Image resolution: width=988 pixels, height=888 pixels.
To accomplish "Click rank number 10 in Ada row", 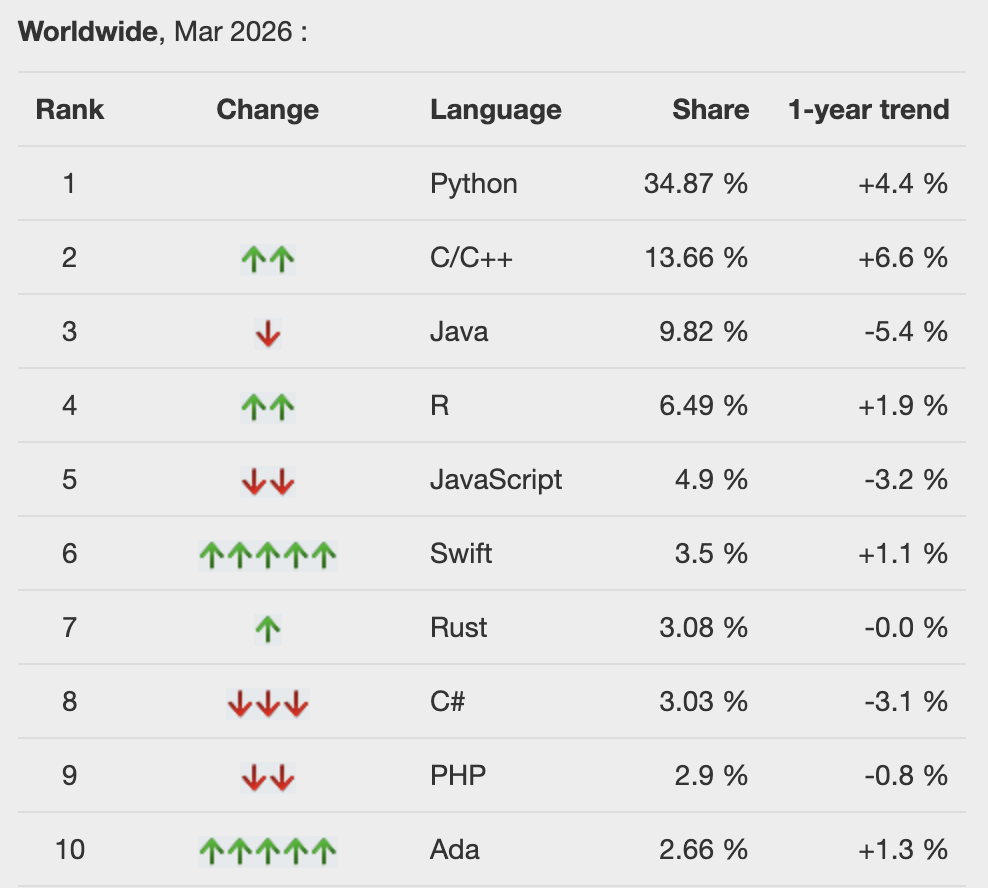I will point(69,850).
